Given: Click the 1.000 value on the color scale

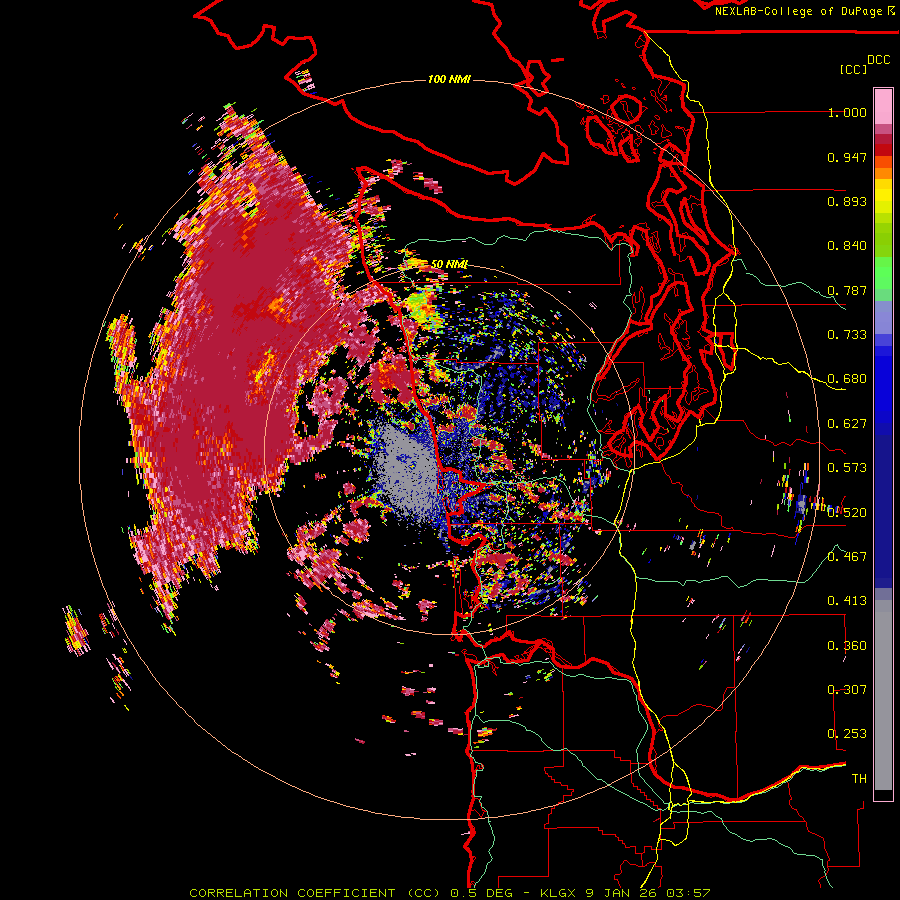Looking at the screenshot, I should pos(847,112).
